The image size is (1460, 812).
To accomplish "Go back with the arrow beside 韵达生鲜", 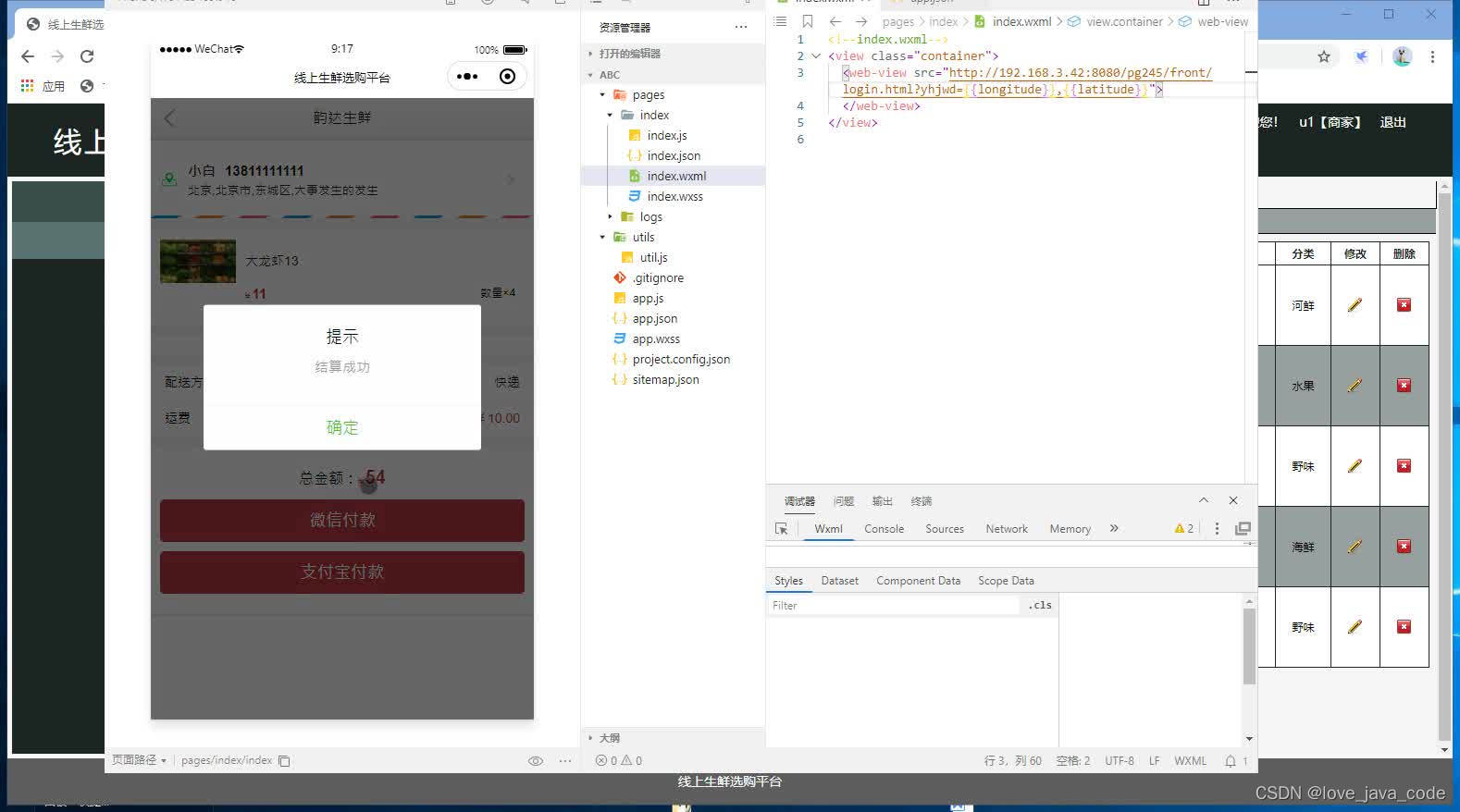I will click(169, 117).
